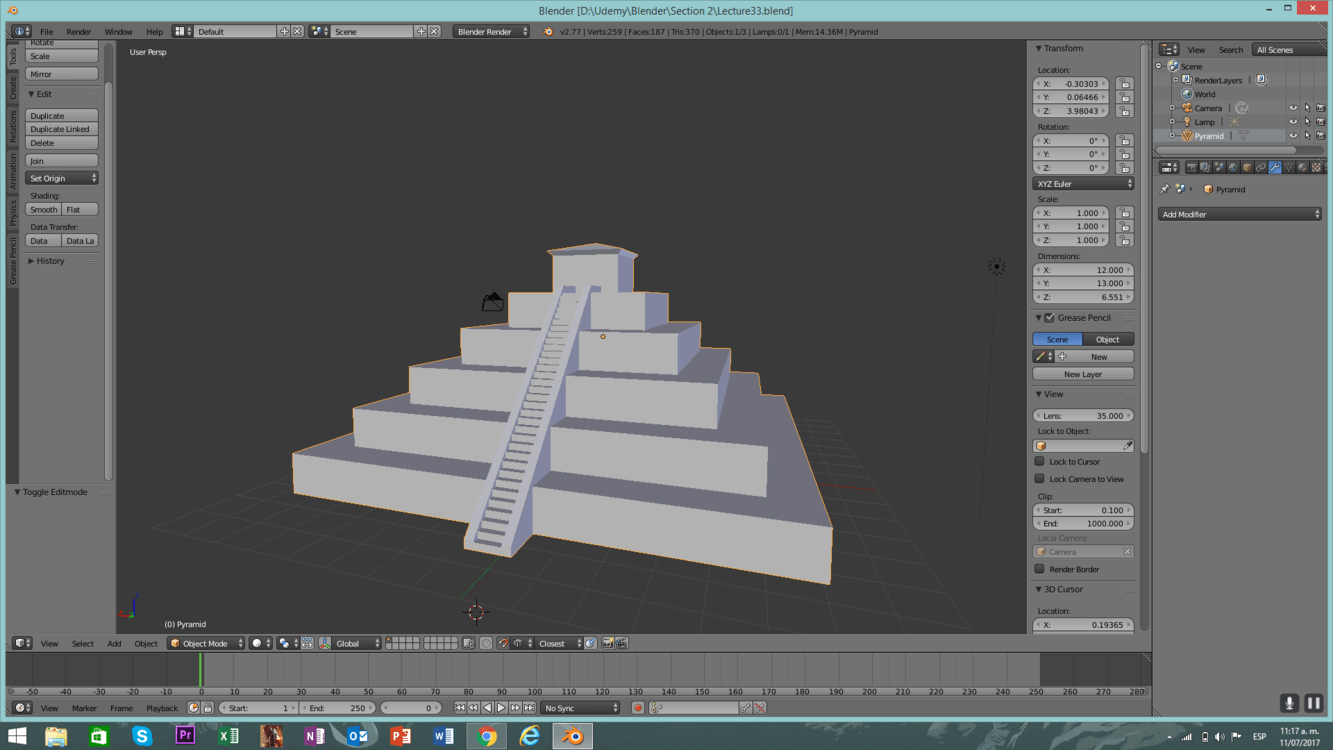1333x750 pixels.
Task: Click the snap magnet icon in 3D header
Action: pyautogui.click(x=503, y=644)
